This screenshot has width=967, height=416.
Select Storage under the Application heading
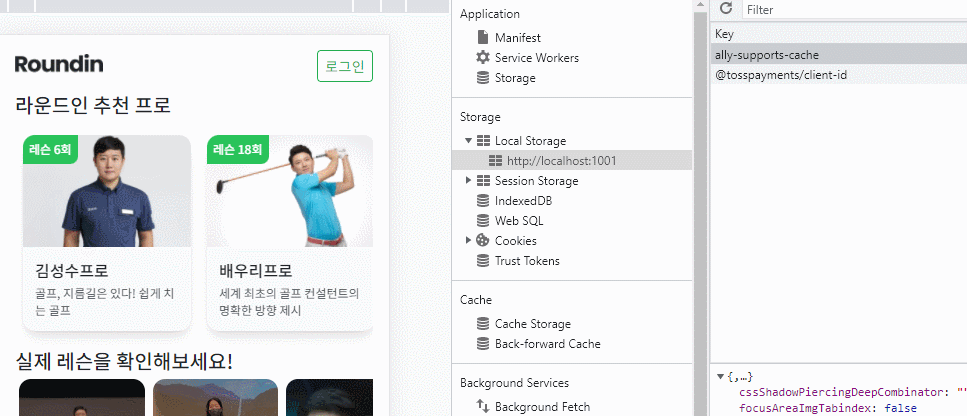[x=515, y=78]
